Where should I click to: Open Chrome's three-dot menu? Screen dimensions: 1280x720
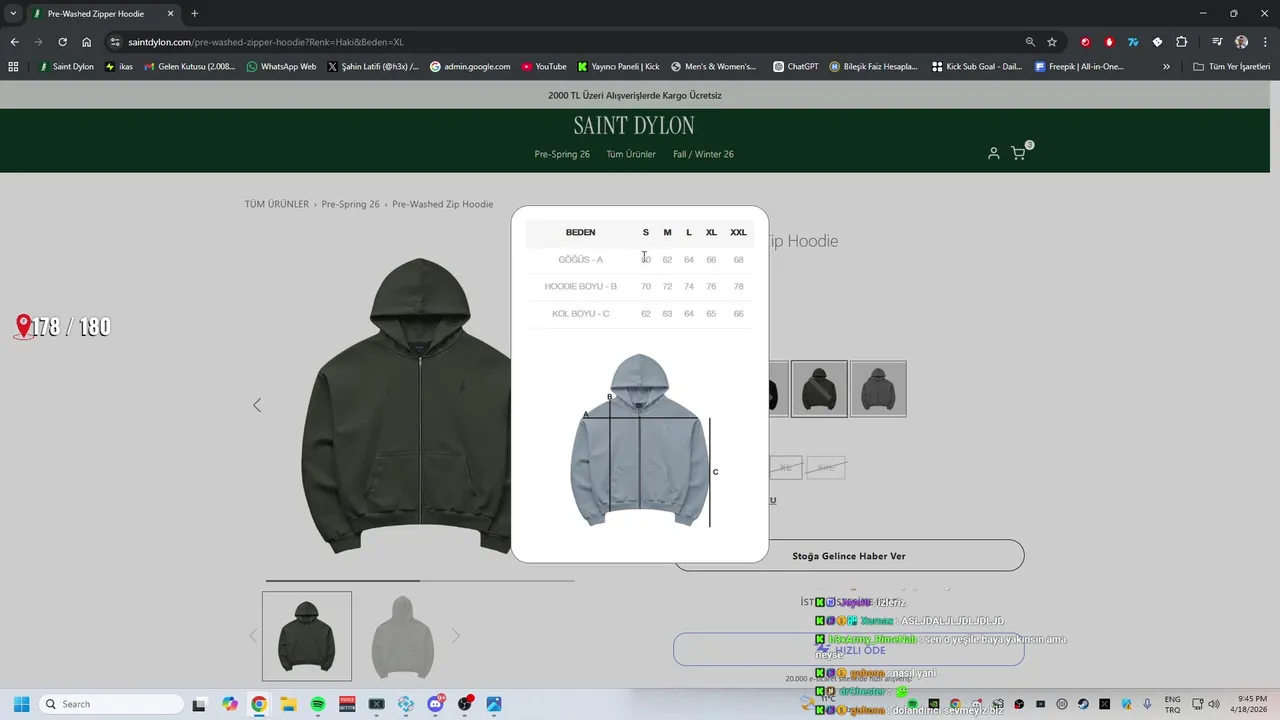1265,42
